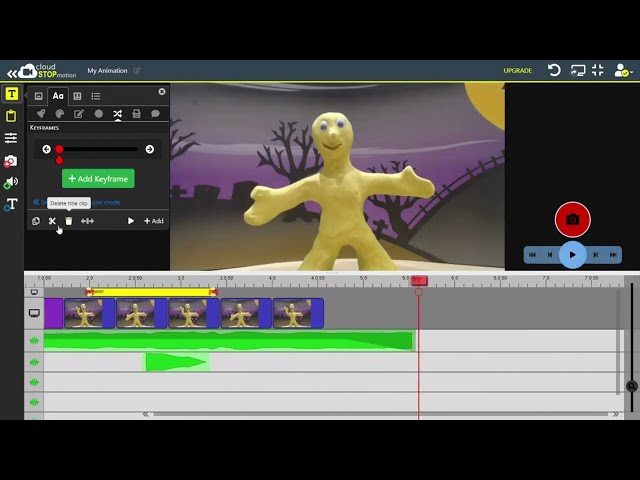Select the purple clip at track start

[53, 313]
